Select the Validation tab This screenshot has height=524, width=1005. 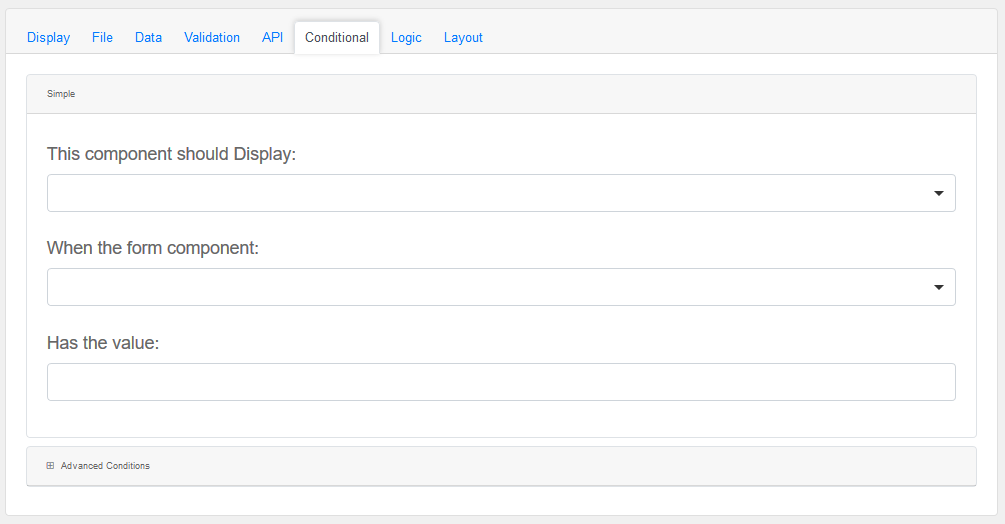tap(212, 37)
